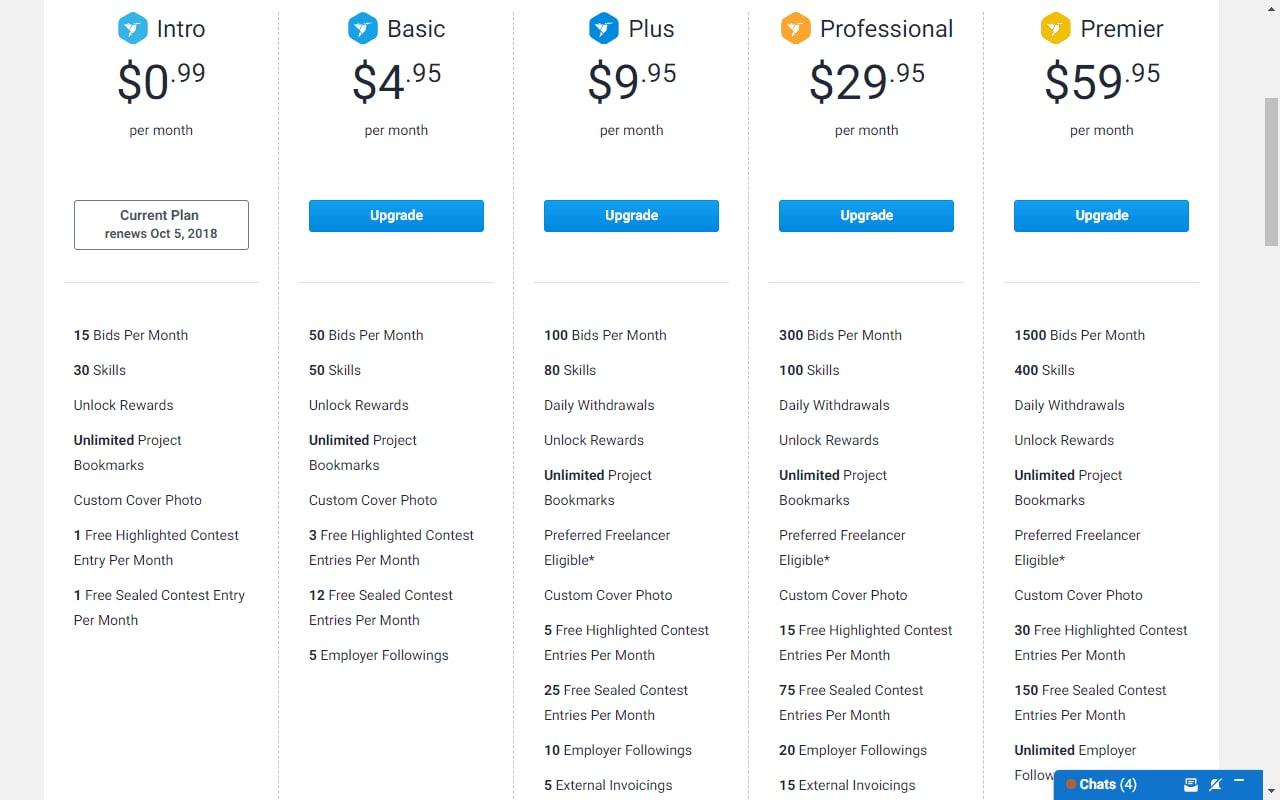
Task: Click the Plus plan hummingbird icon
Action: (604, 29)
